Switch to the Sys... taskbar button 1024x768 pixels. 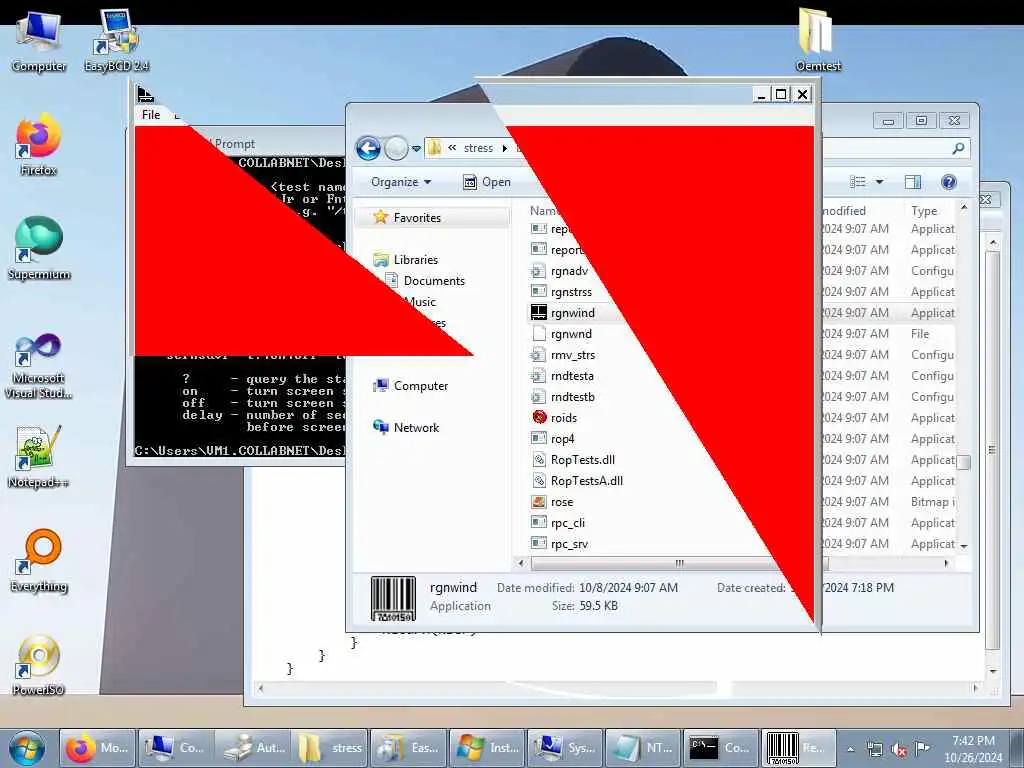pyautogui.click(x=564, y=748)
